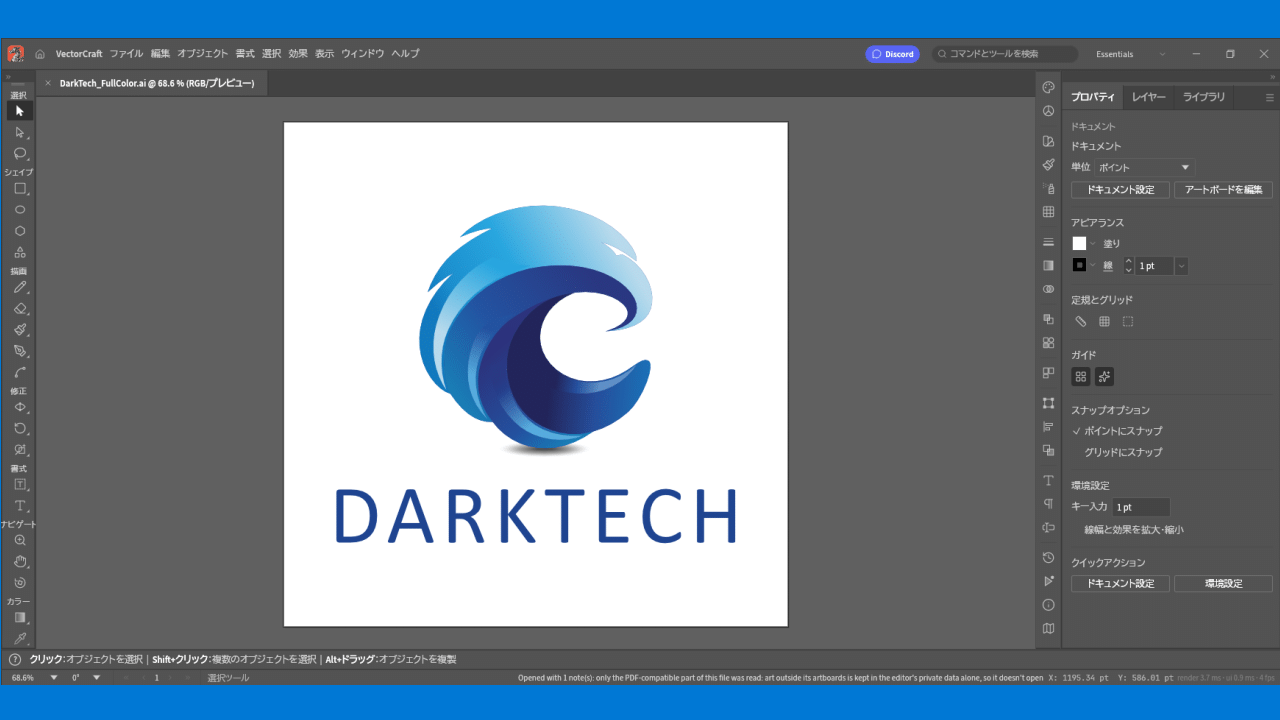This screenshot has height=720, width=1280.
Task: Switch to the レイヤー tab
Action: (x=1149, y=97)
